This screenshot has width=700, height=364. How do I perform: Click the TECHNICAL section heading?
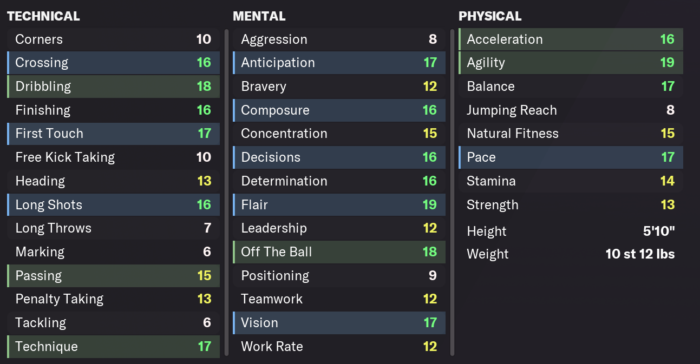pos(43,16)
